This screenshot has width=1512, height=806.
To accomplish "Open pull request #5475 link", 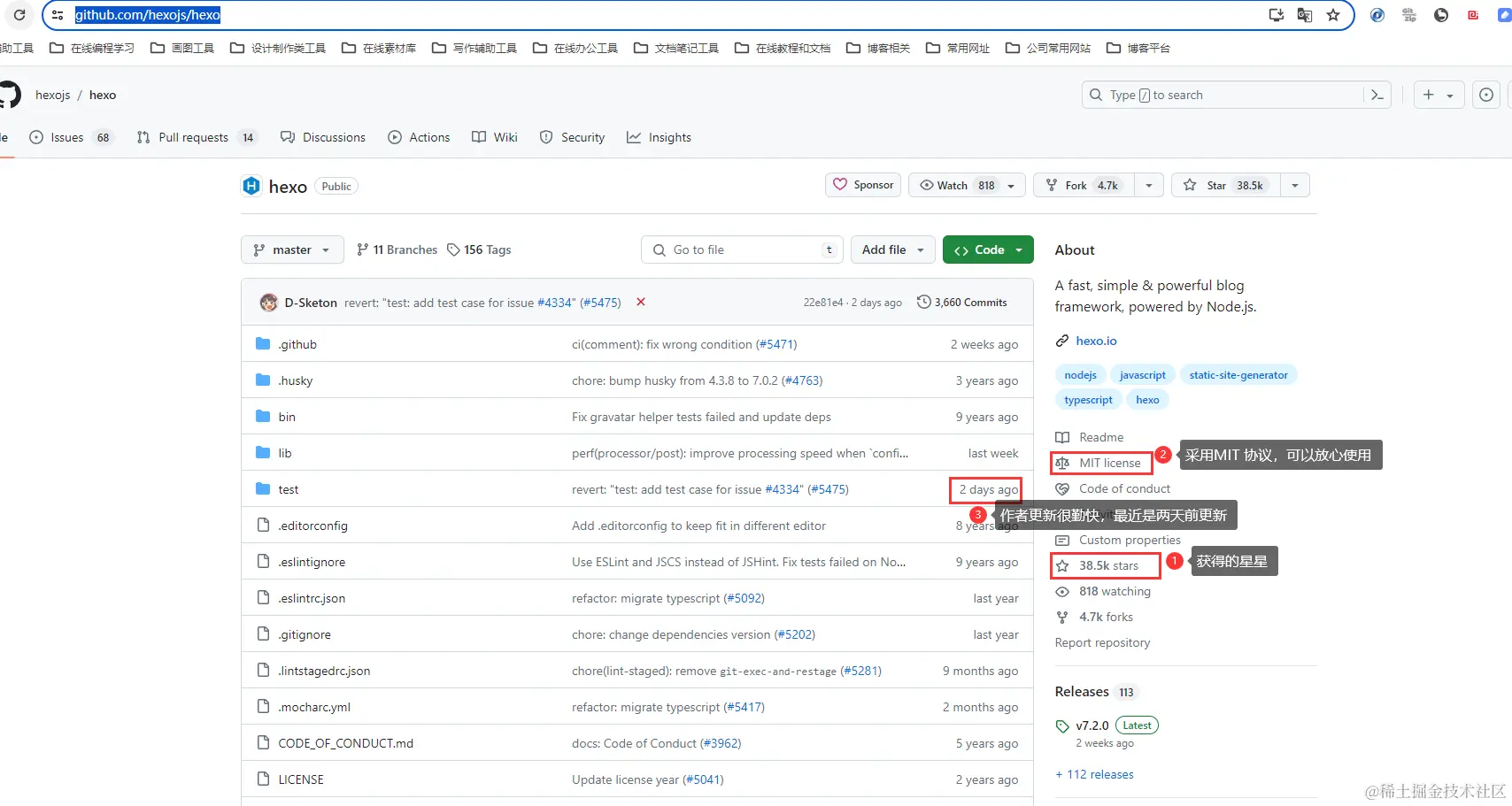I will pyautogui.click(x=600, y=302).
